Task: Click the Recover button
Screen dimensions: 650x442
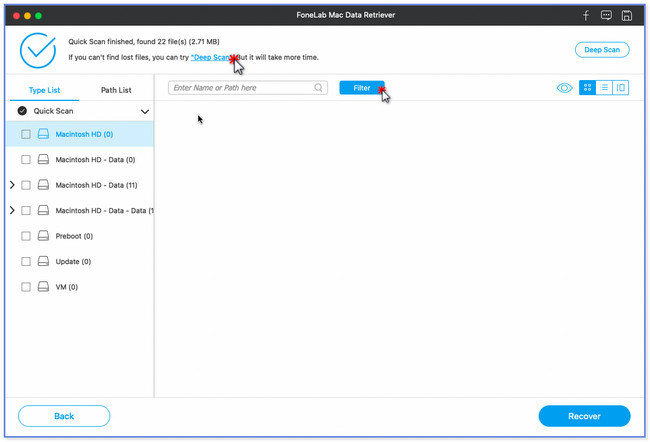Action: [x=585, y=416]
